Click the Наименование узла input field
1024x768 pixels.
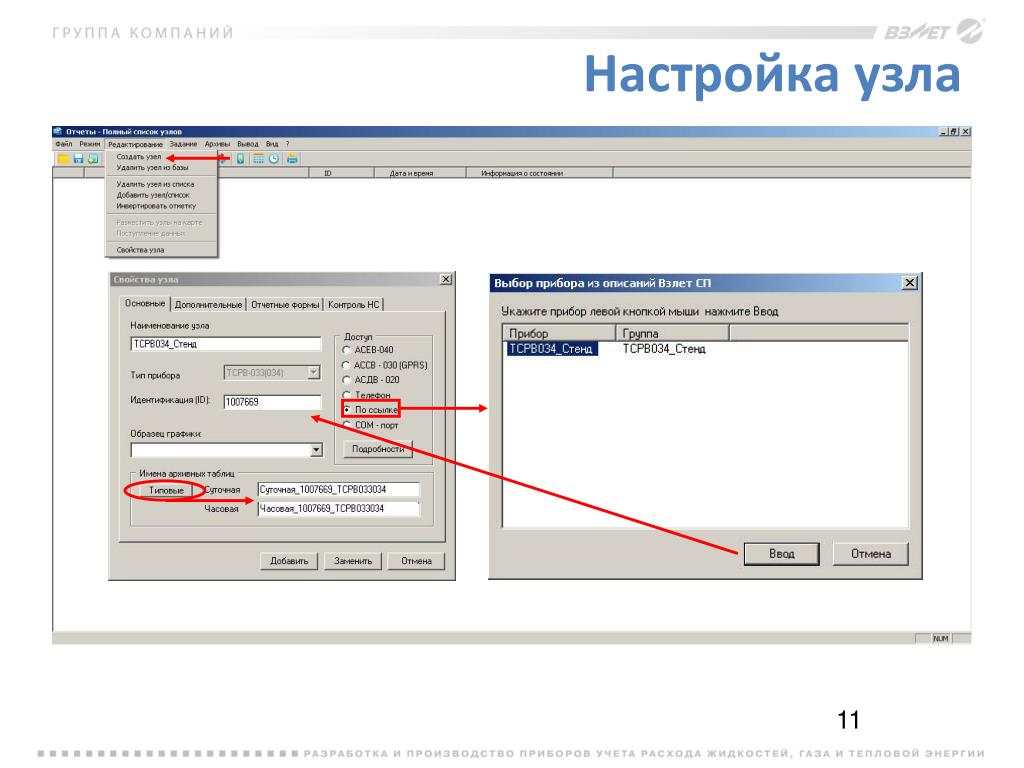click(x=226, y=344)
